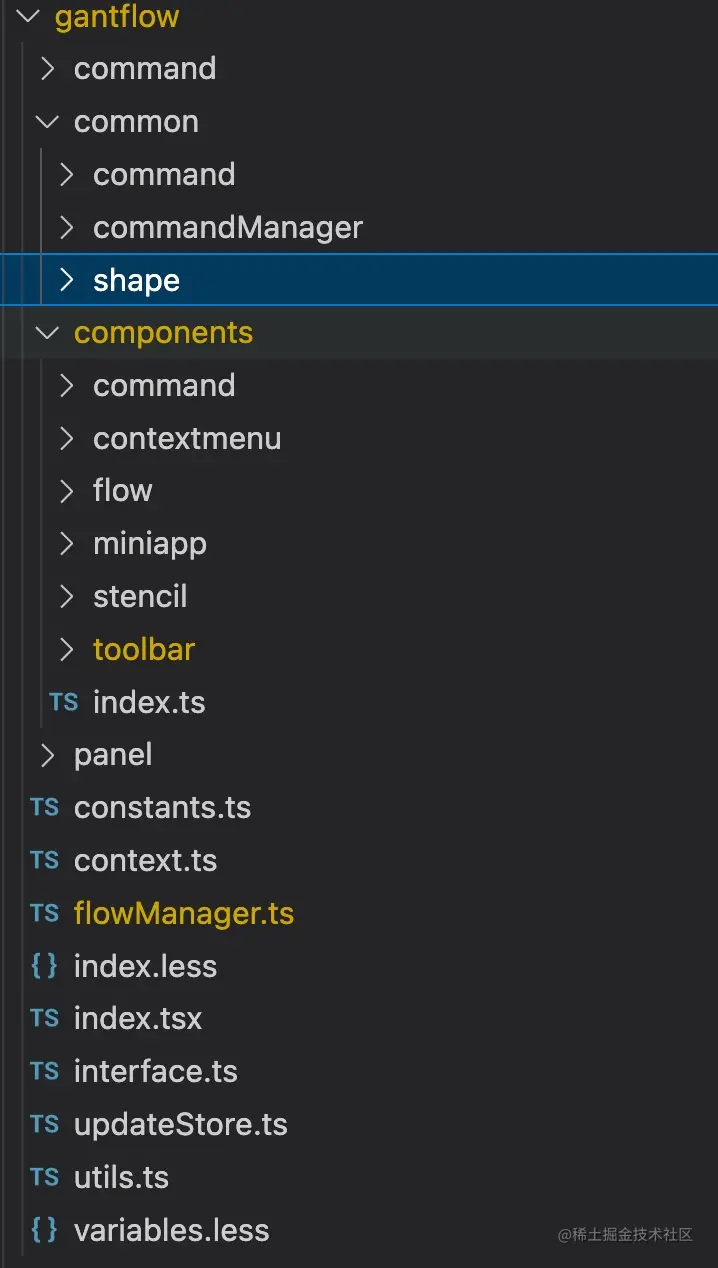Expand the panel folder
The width and height of the screenshot is (718, 1268).
tap(47, 755)
